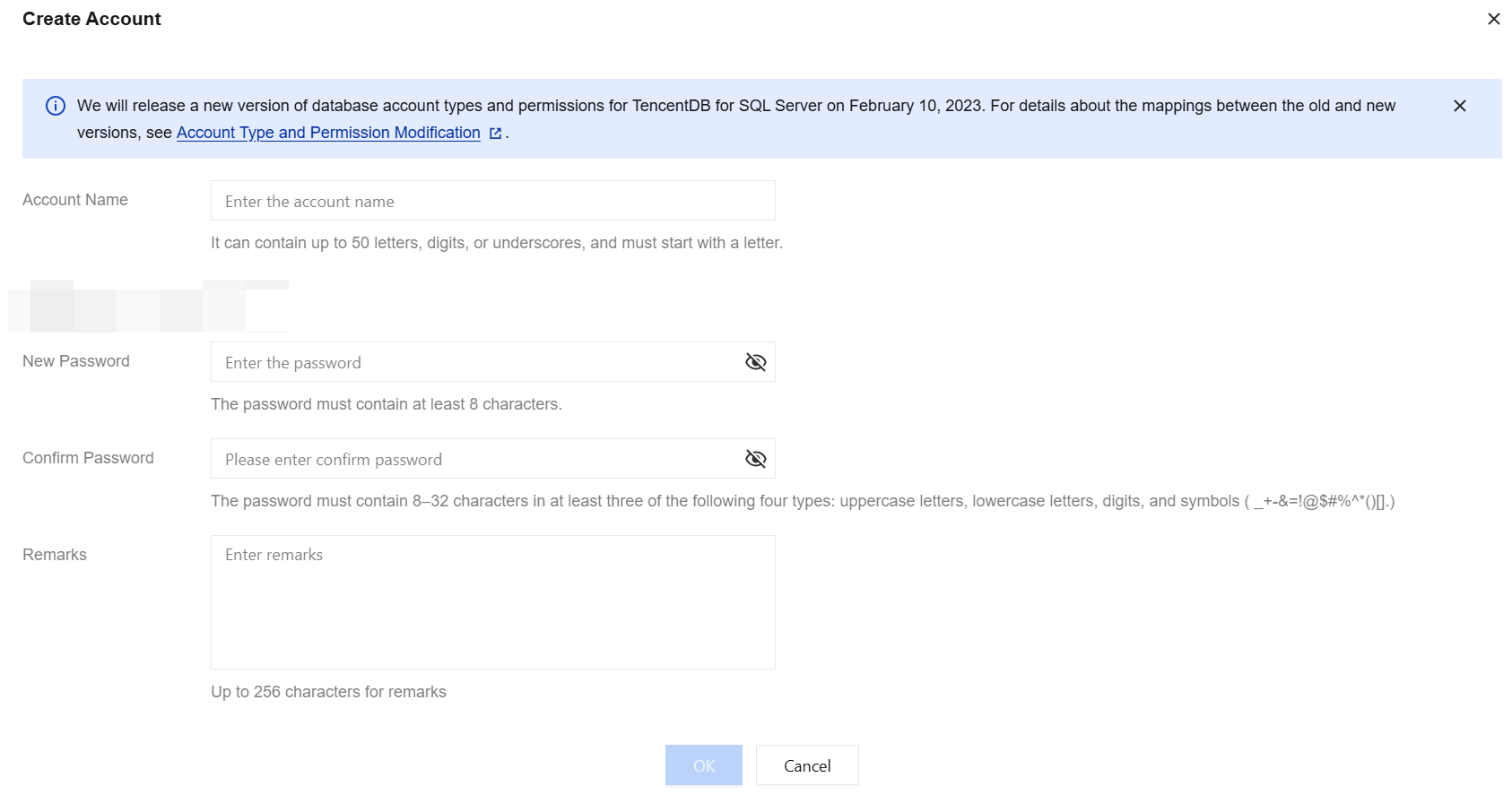The image size is (1512, 795).
Task: Click inside the Remarks text area
Action: [x=492, y=601]
